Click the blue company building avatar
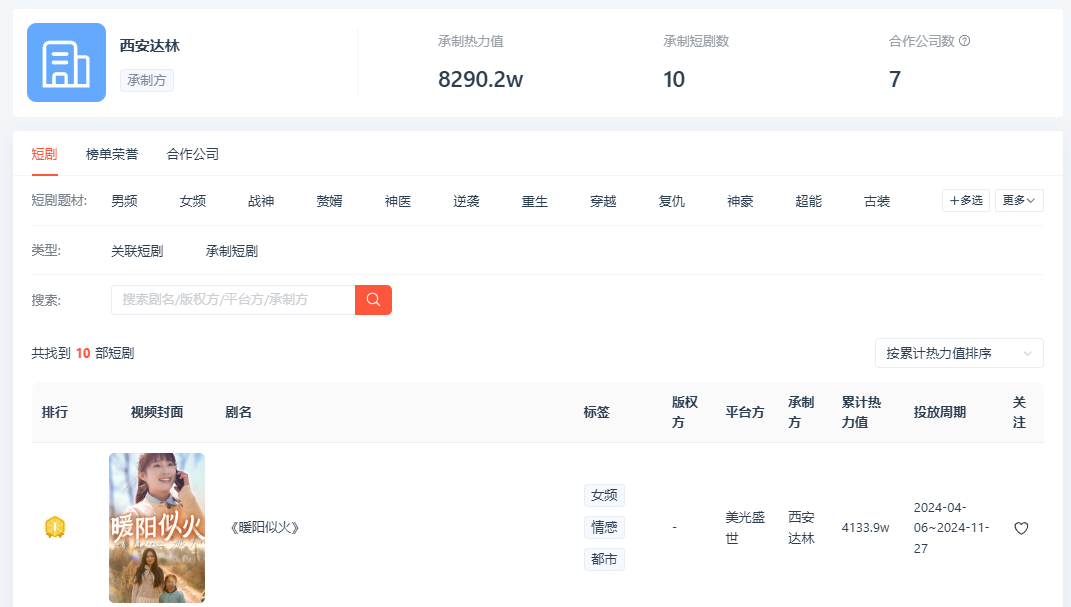The image size is (1071, 607). [66, 63]
